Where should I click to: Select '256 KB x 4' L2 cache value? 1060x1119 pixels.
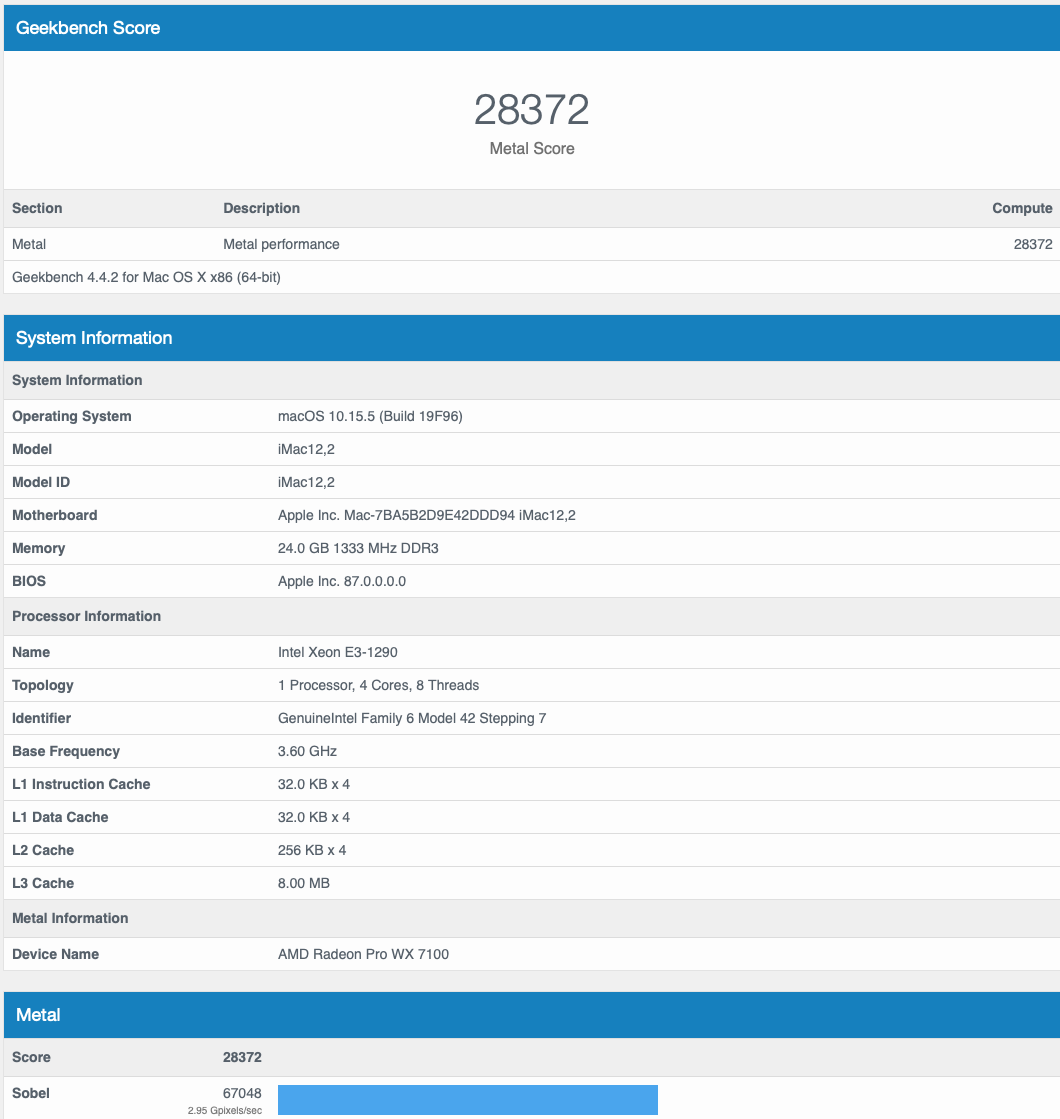click(x=312, y=850)
